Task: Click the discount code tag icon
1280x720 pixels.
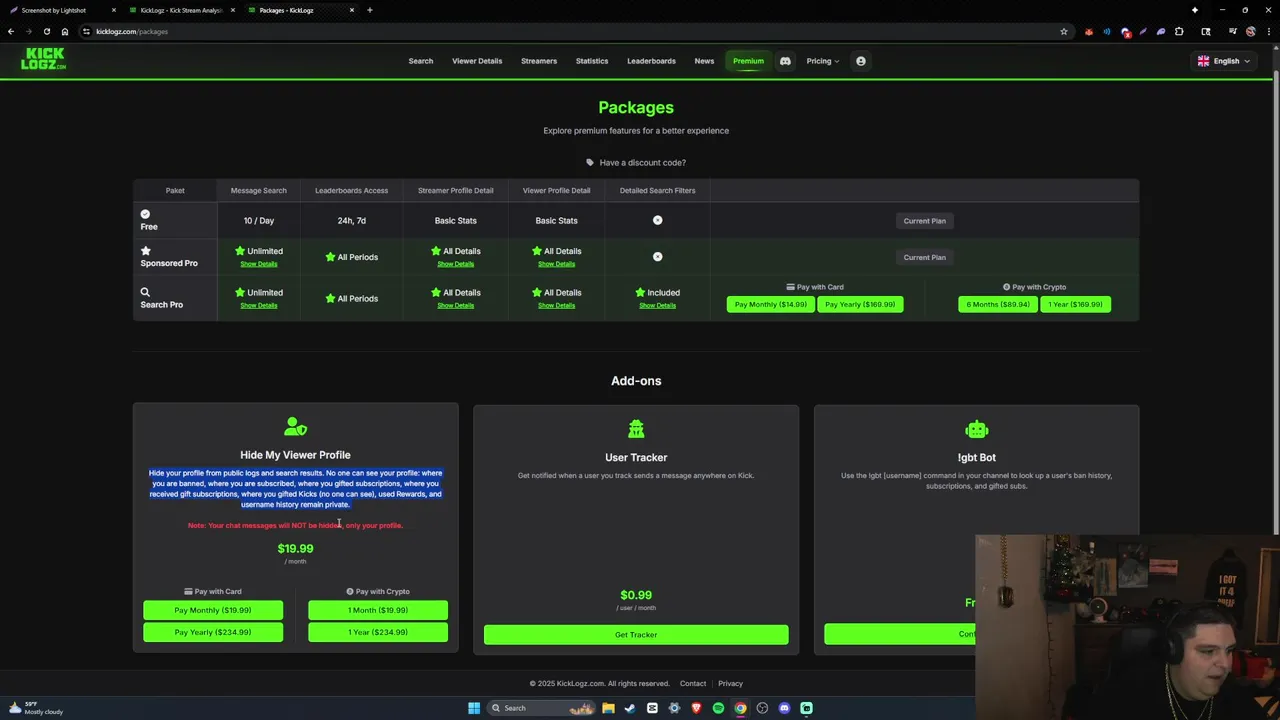Action: tap(590, 162)
